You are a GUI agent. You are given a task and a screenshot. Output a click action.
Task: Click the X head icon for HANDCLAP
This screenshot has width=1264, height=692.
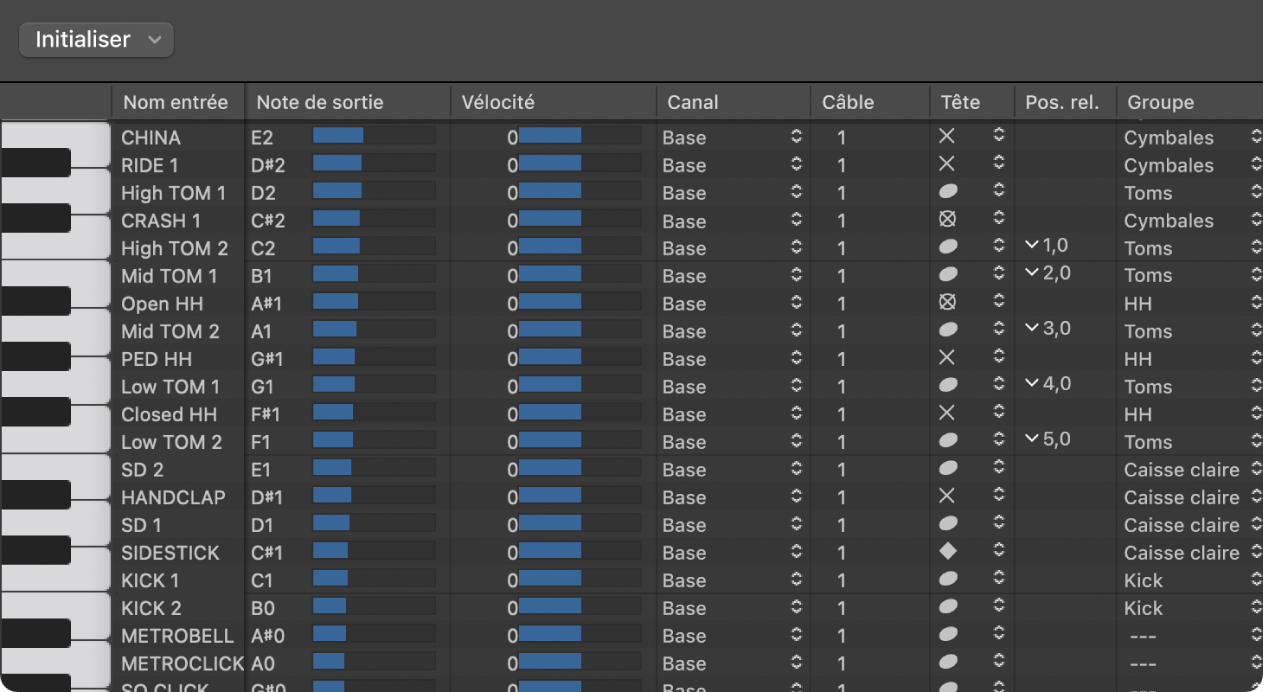click(x=947, y=497)
